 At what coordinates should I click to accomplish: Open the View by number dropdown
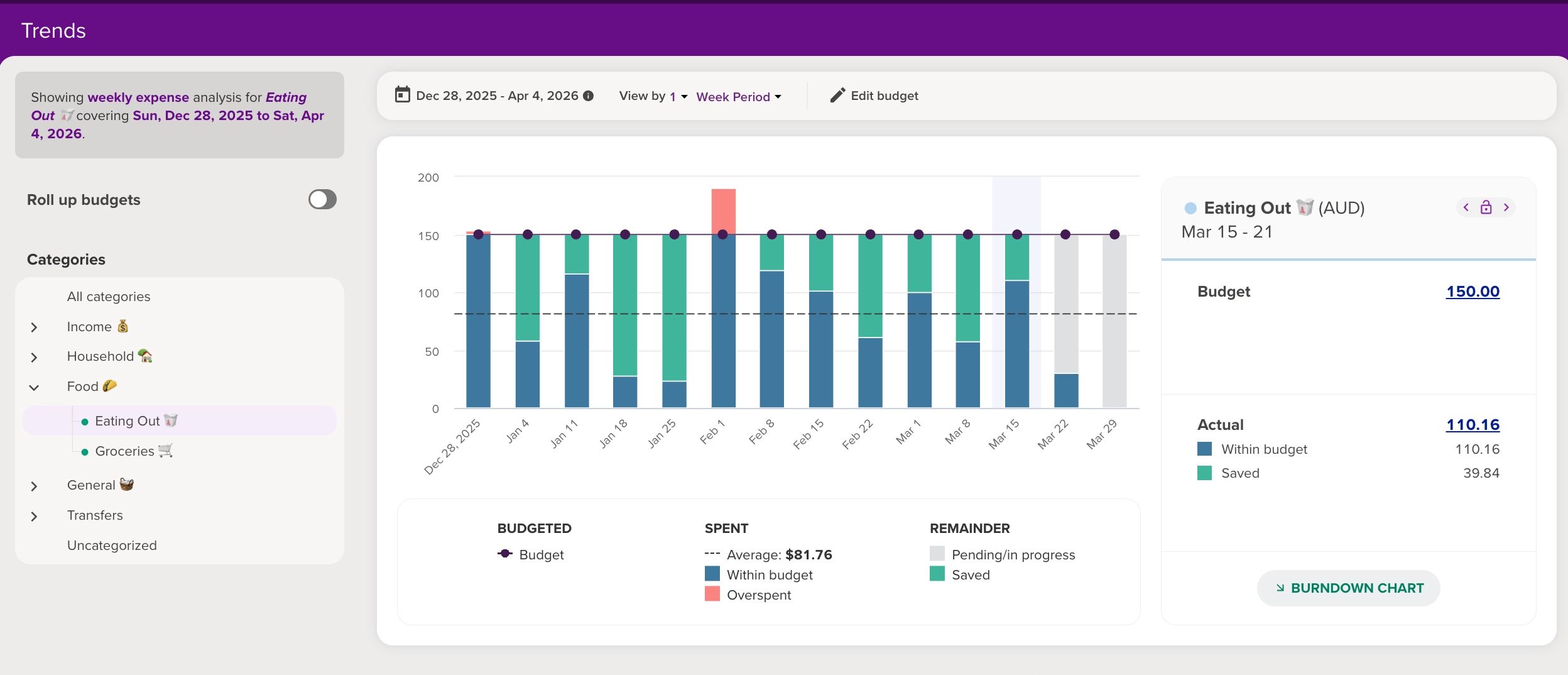click(x=678, y=97)
